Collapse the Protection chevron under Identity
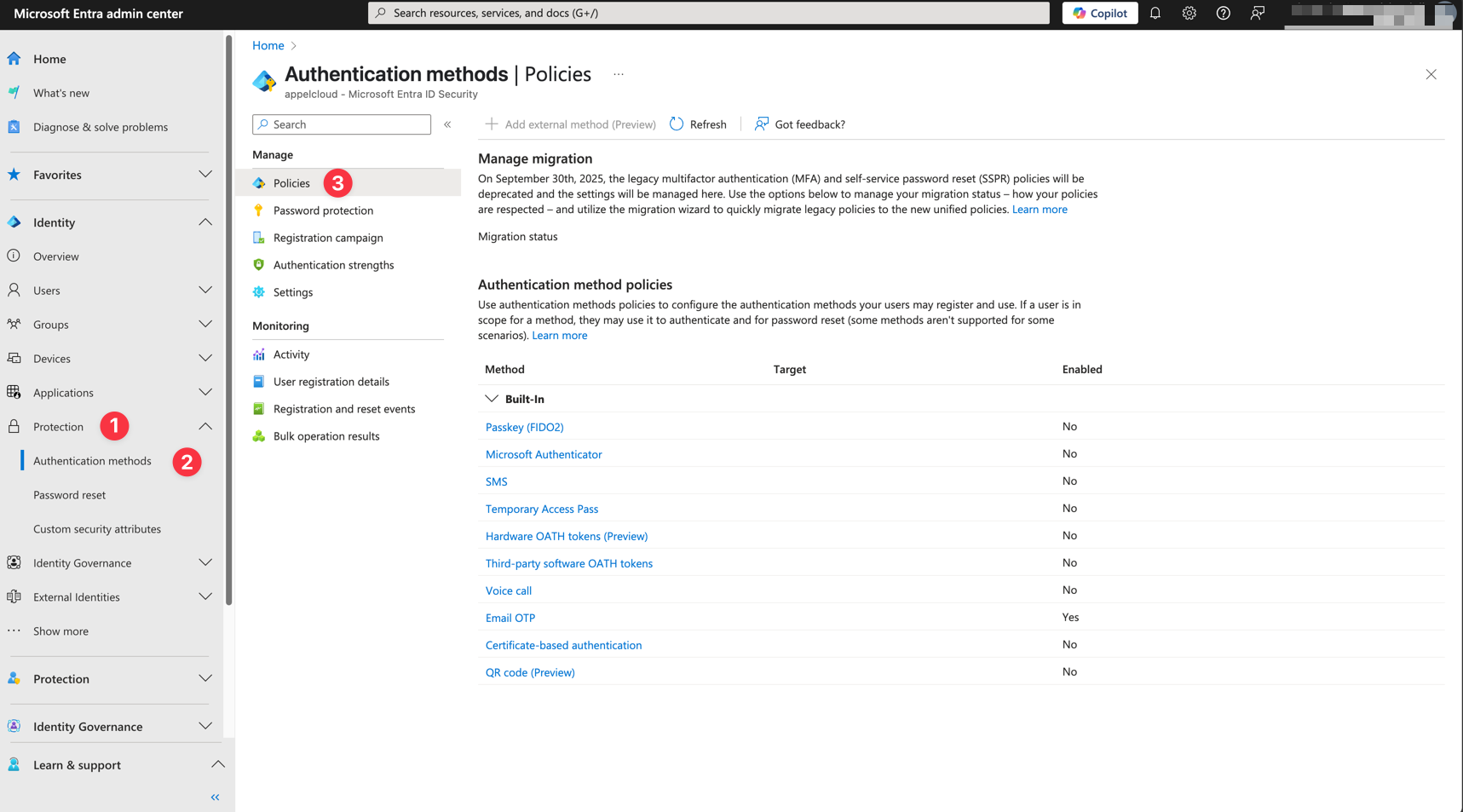 click(205, 427)
